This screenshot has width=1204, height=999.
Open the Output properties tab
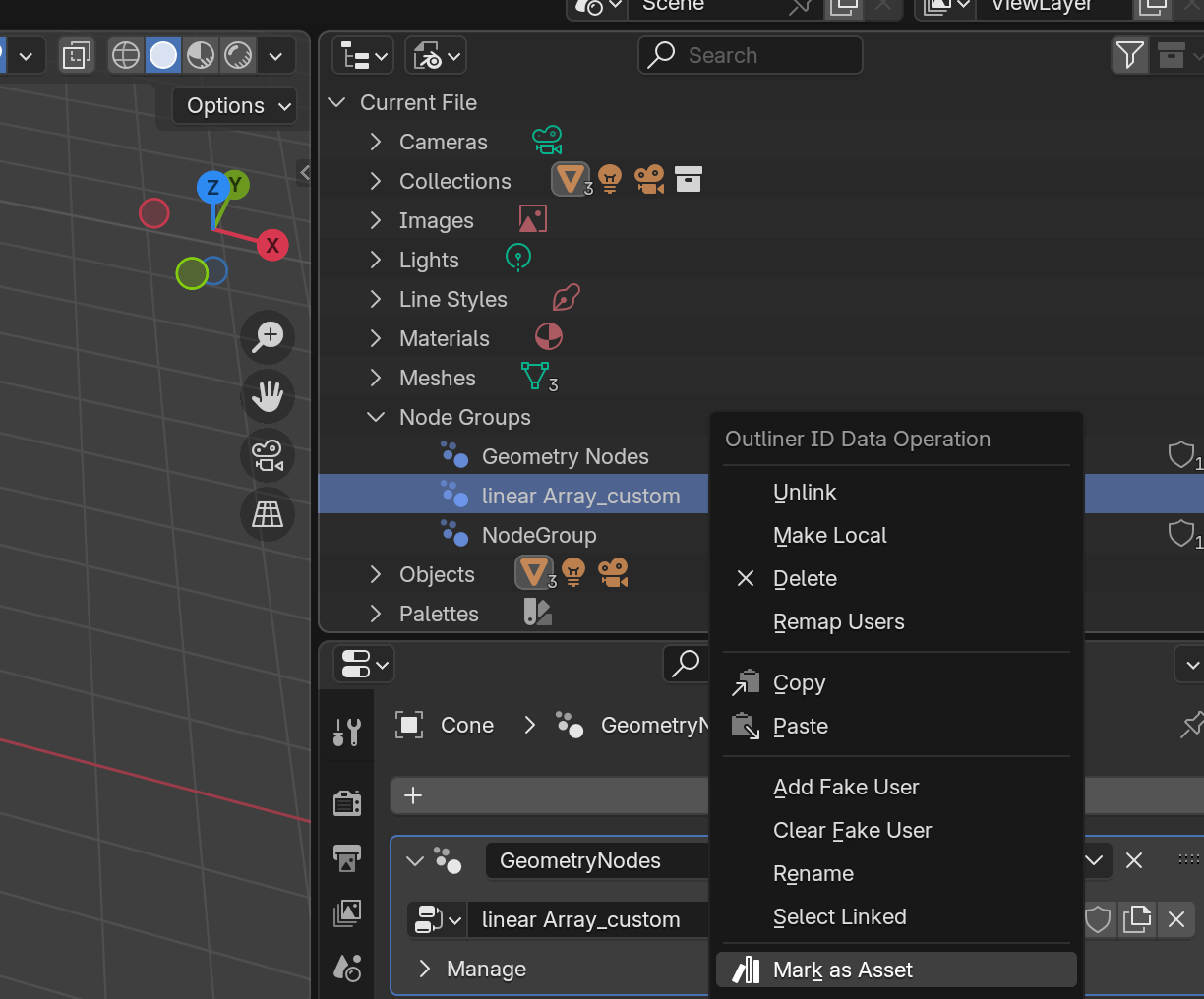pyautogui.click(x=347, y=858)
